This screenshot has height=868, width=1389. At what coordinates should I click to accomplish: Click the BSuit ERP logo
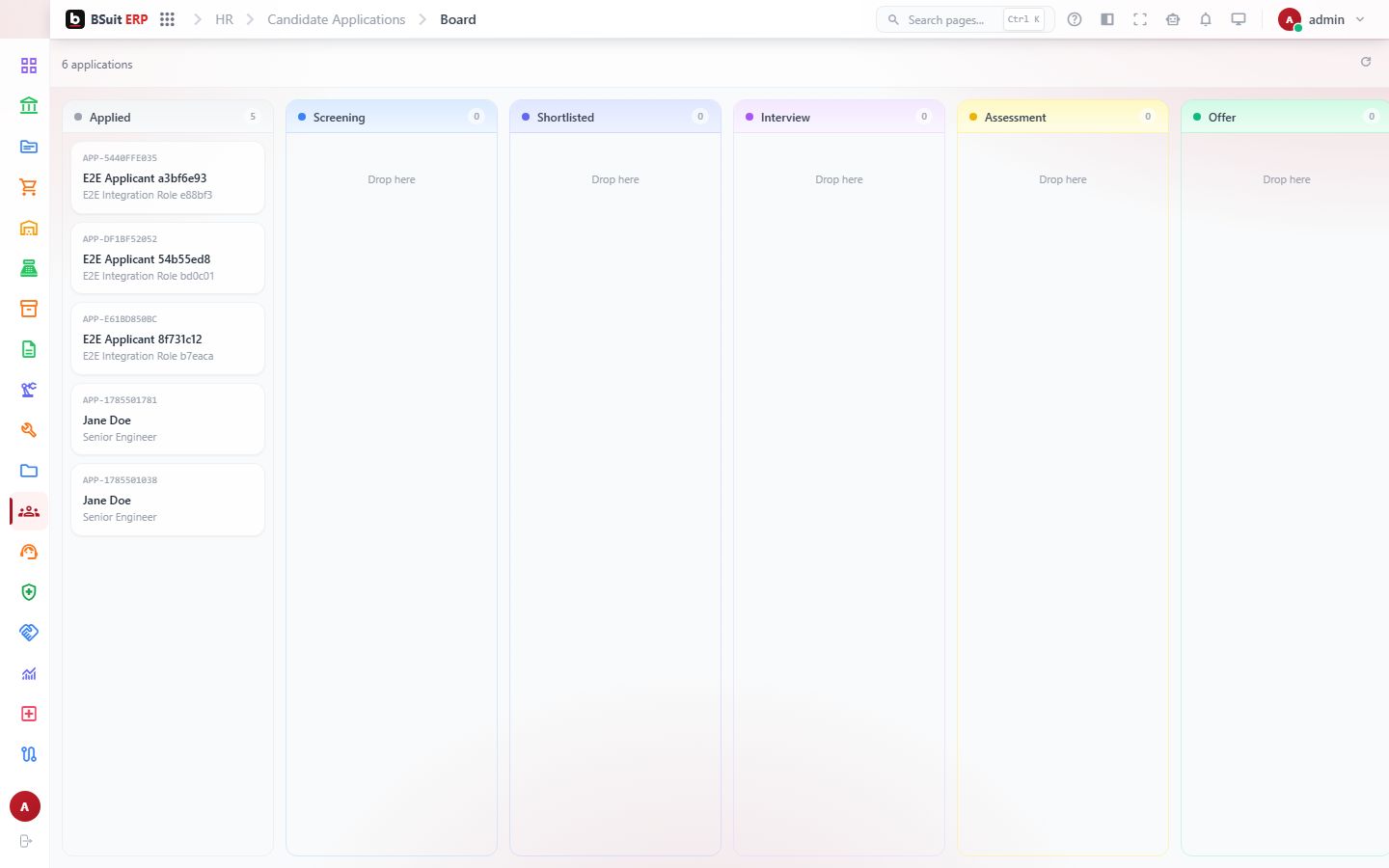pos(107,19)
